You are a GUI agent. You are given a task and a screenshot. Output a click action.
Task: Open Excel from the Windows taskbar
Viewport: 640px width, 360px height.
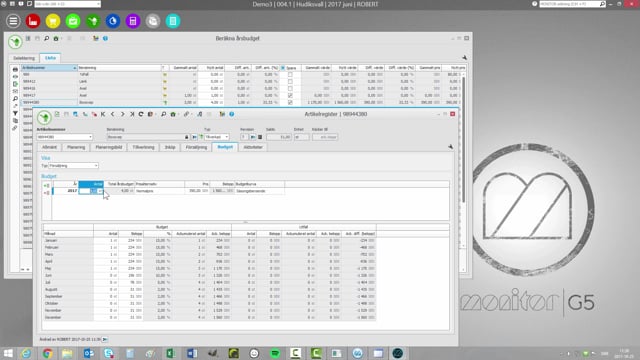coord(171,353)
